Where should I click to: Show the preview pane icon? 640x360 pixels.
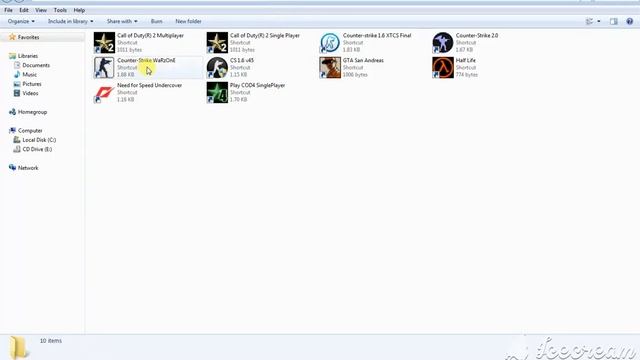[613, 21]
